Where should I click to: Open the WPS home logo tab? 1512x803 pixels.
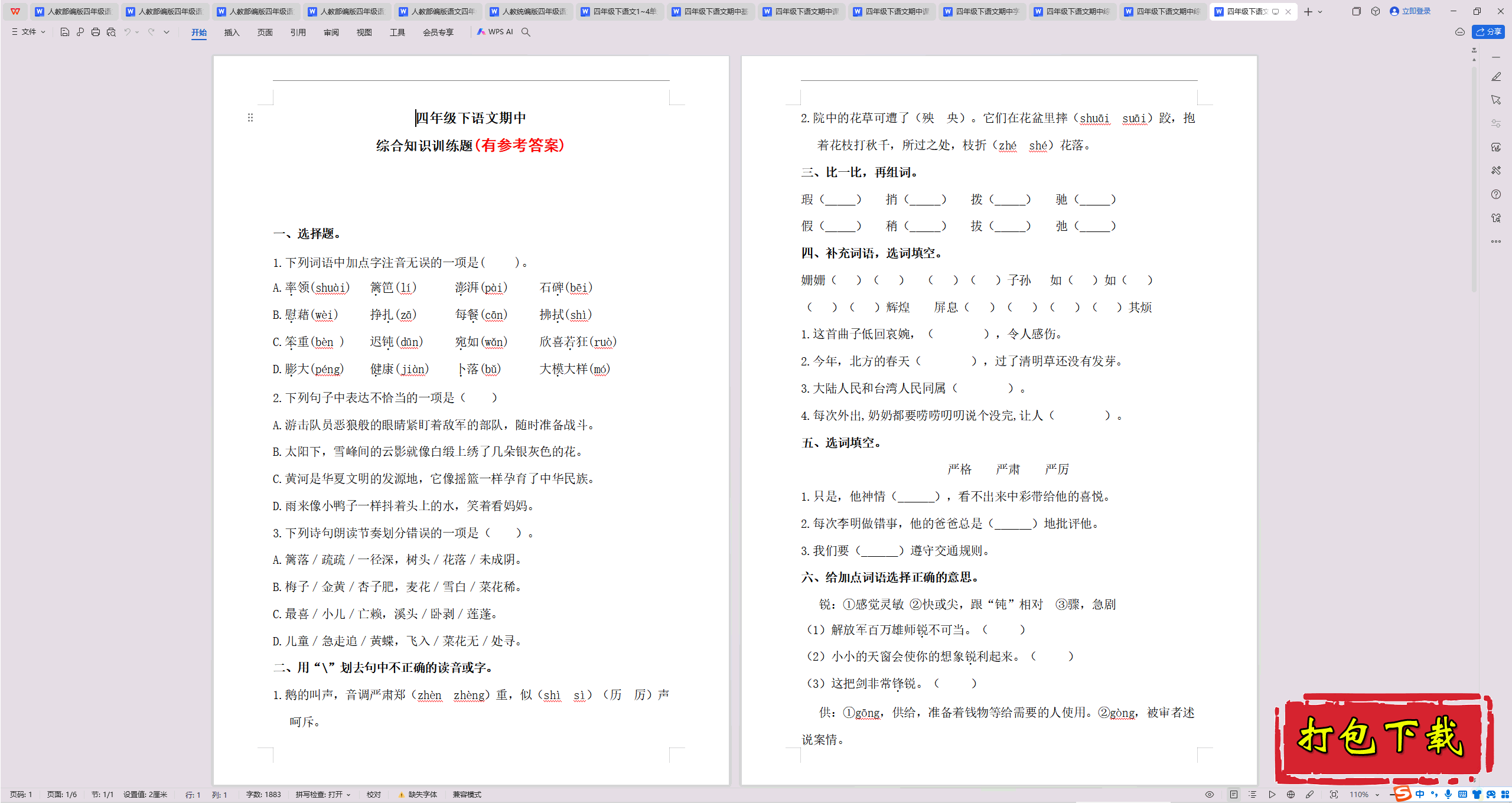(15, 11)
